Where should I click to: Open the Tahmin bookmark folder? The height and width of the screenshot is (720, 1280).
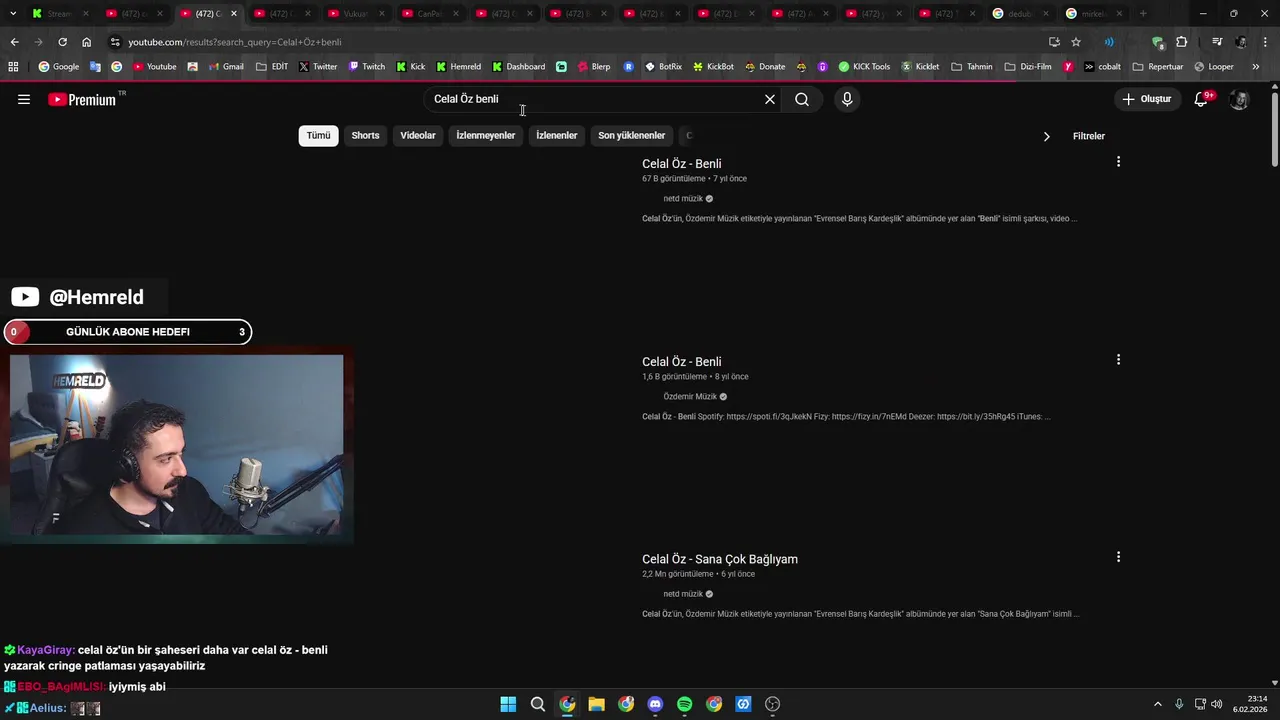(972, 67)
